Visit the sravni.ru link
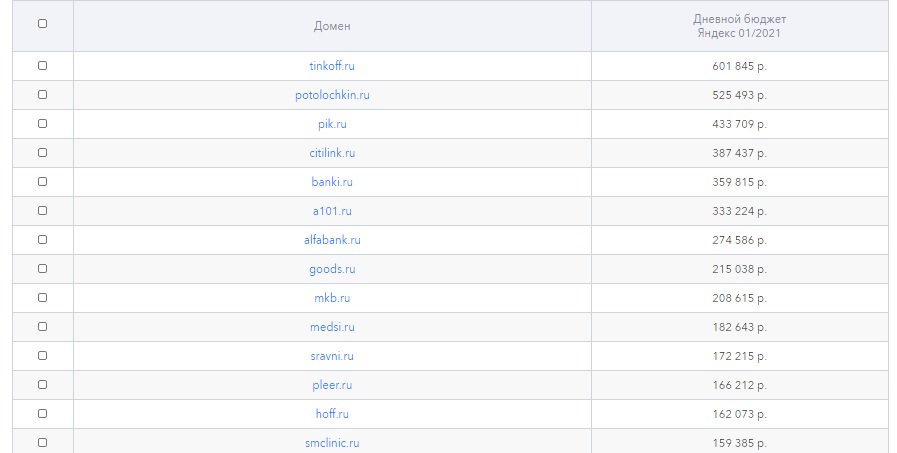897x453 pixels. pyautogui.click(x=332, y=356)
